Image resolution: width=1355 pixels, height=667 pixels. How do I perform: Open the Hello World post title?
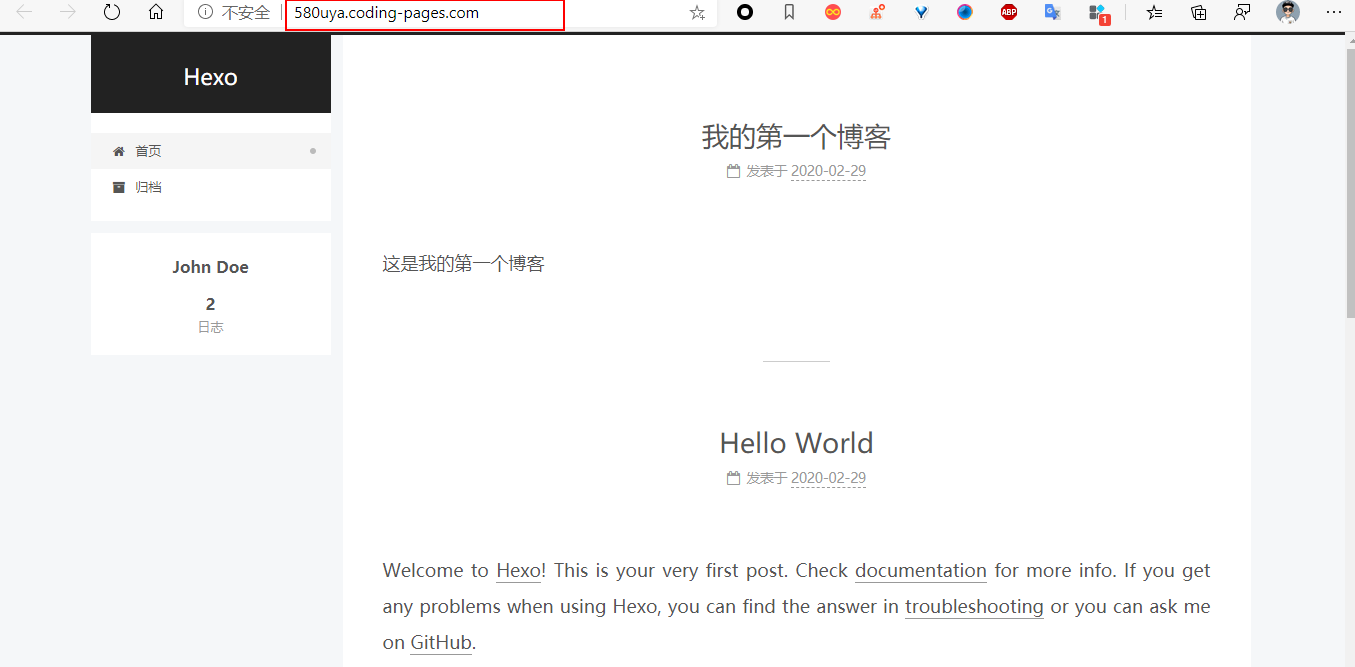pos(796,443)
